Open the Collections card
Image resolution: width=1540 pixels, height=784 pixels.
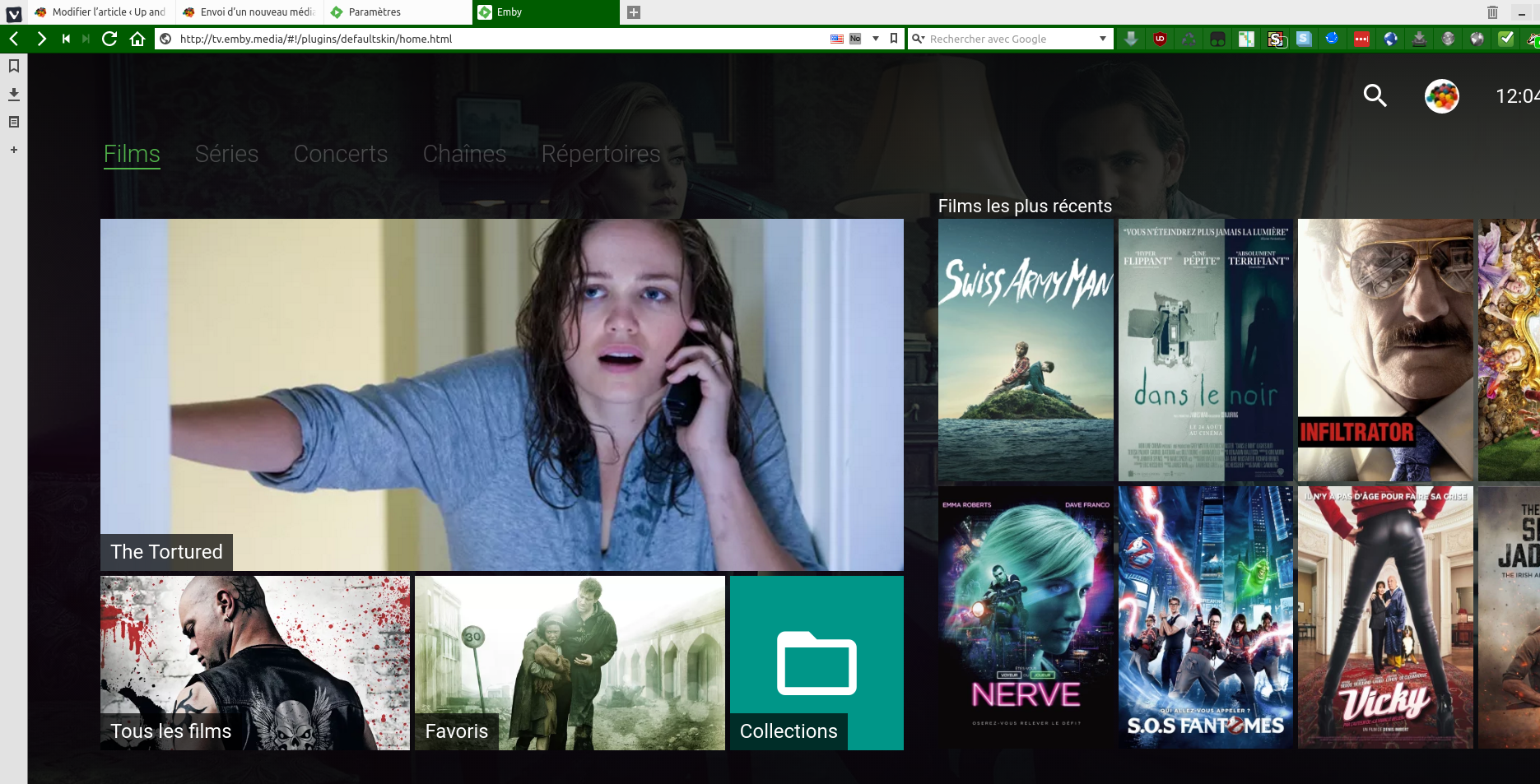[817, 663]
